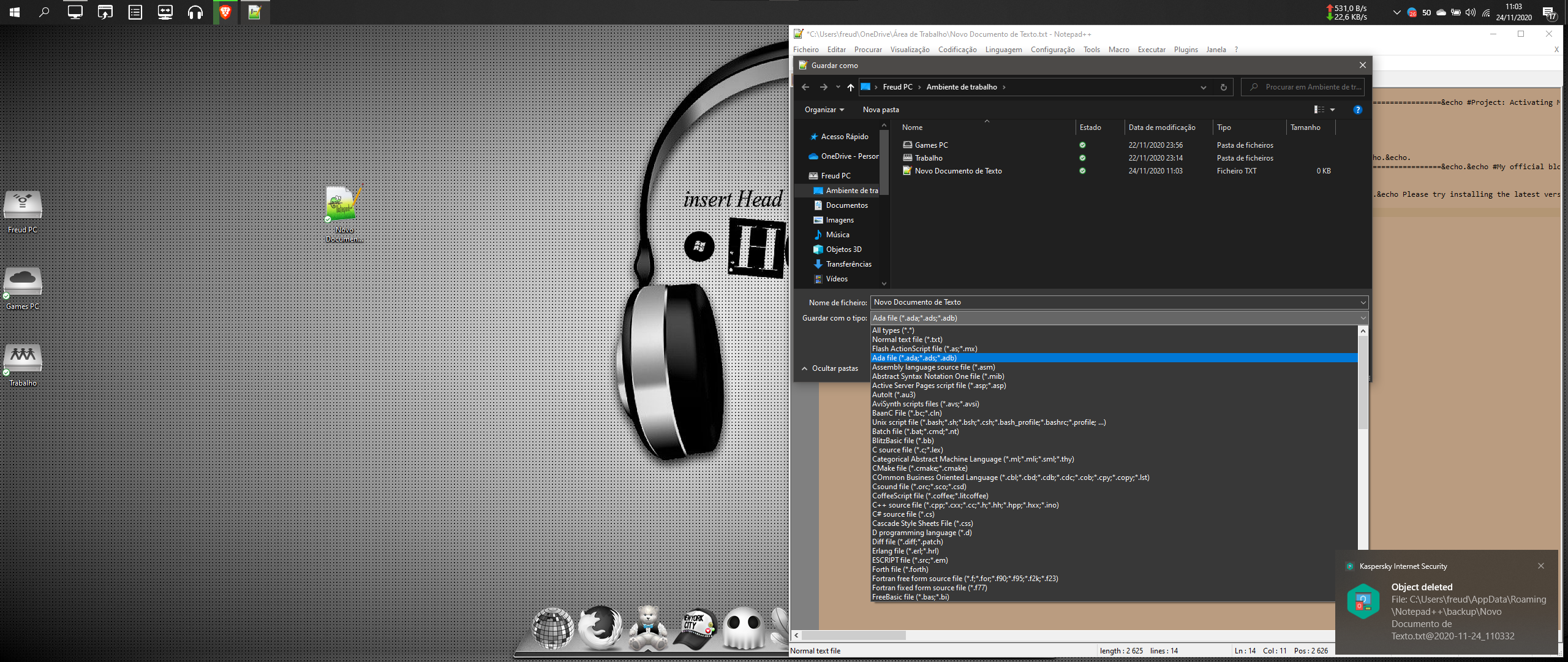Click the Firefox-style dock icon

tap(600, 628)
